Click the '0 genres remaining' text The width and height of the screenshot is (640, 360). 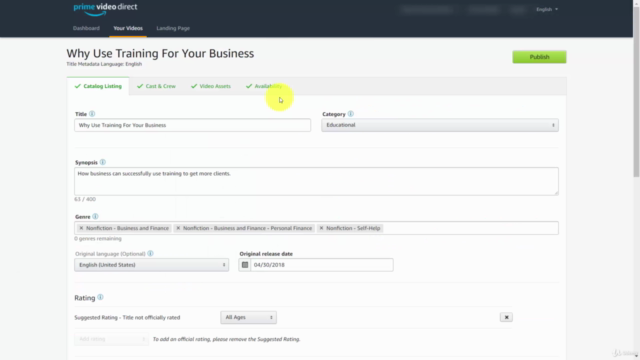click(98, 238)
